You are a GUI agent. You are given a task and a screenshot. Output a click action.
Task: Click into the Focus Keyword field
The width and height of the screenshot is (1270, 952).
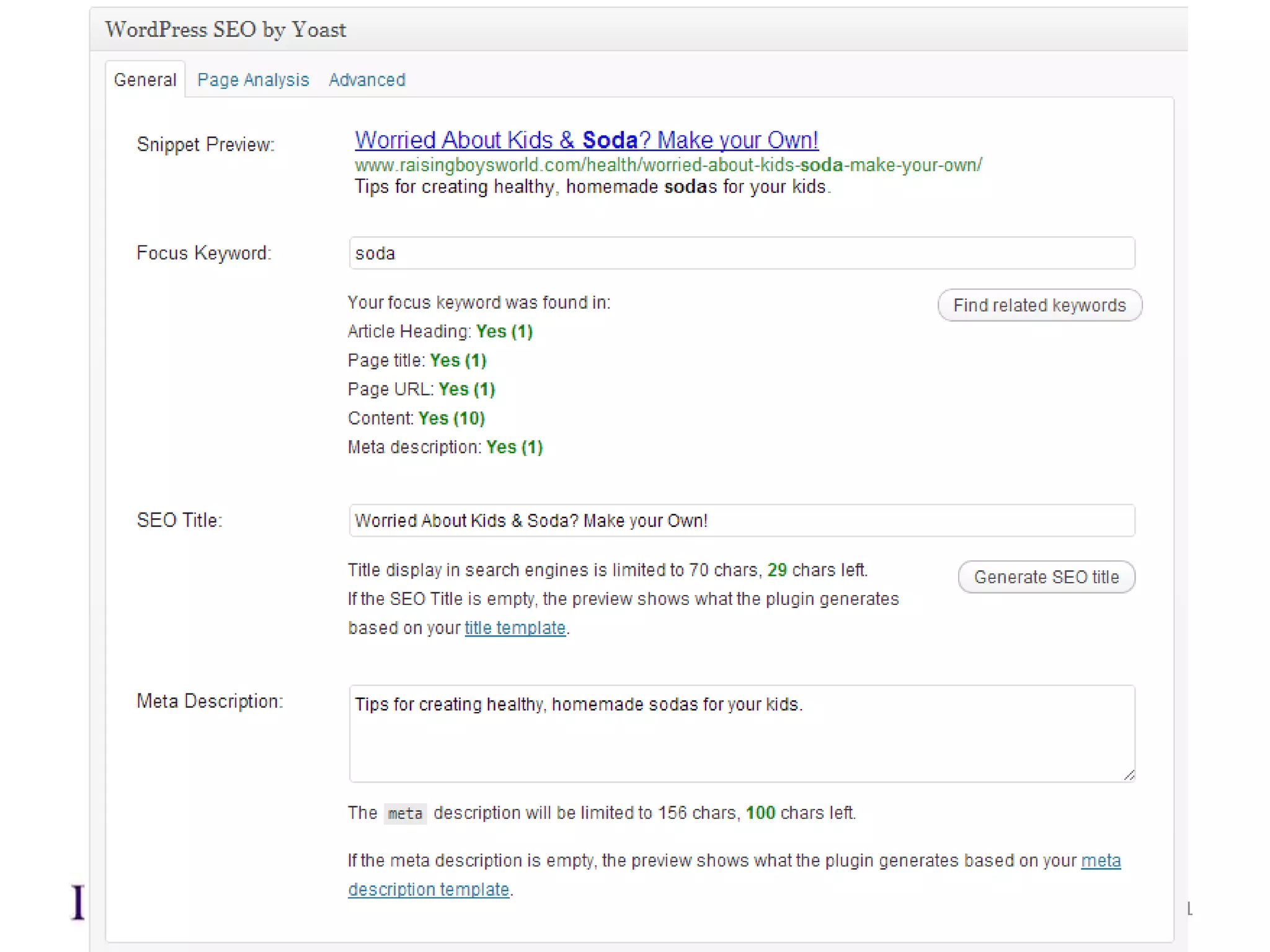pyautogui.click(x=742, y=253)
